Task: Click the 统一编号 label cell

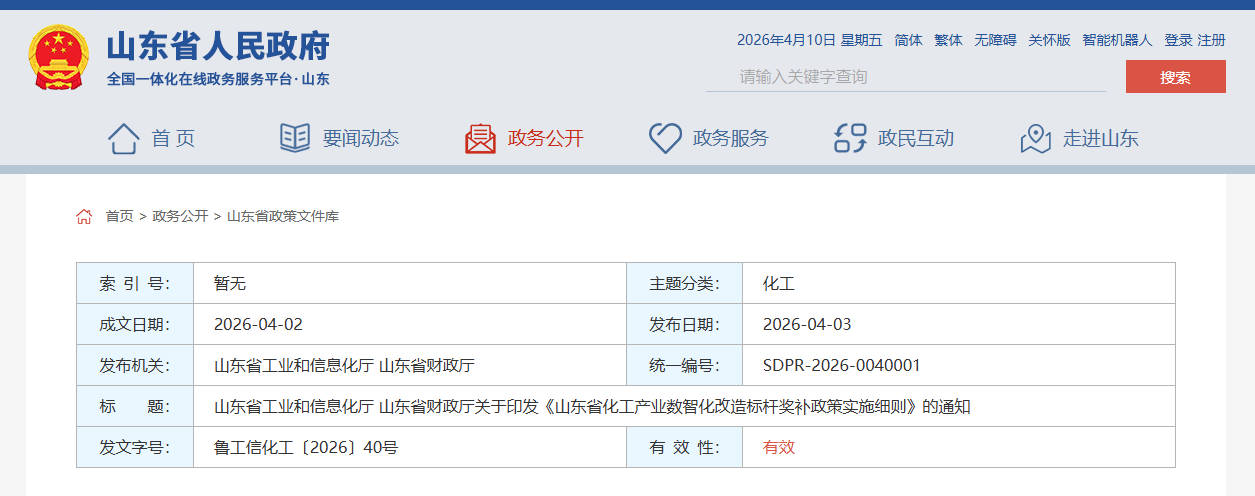Action: coord(684,366)
